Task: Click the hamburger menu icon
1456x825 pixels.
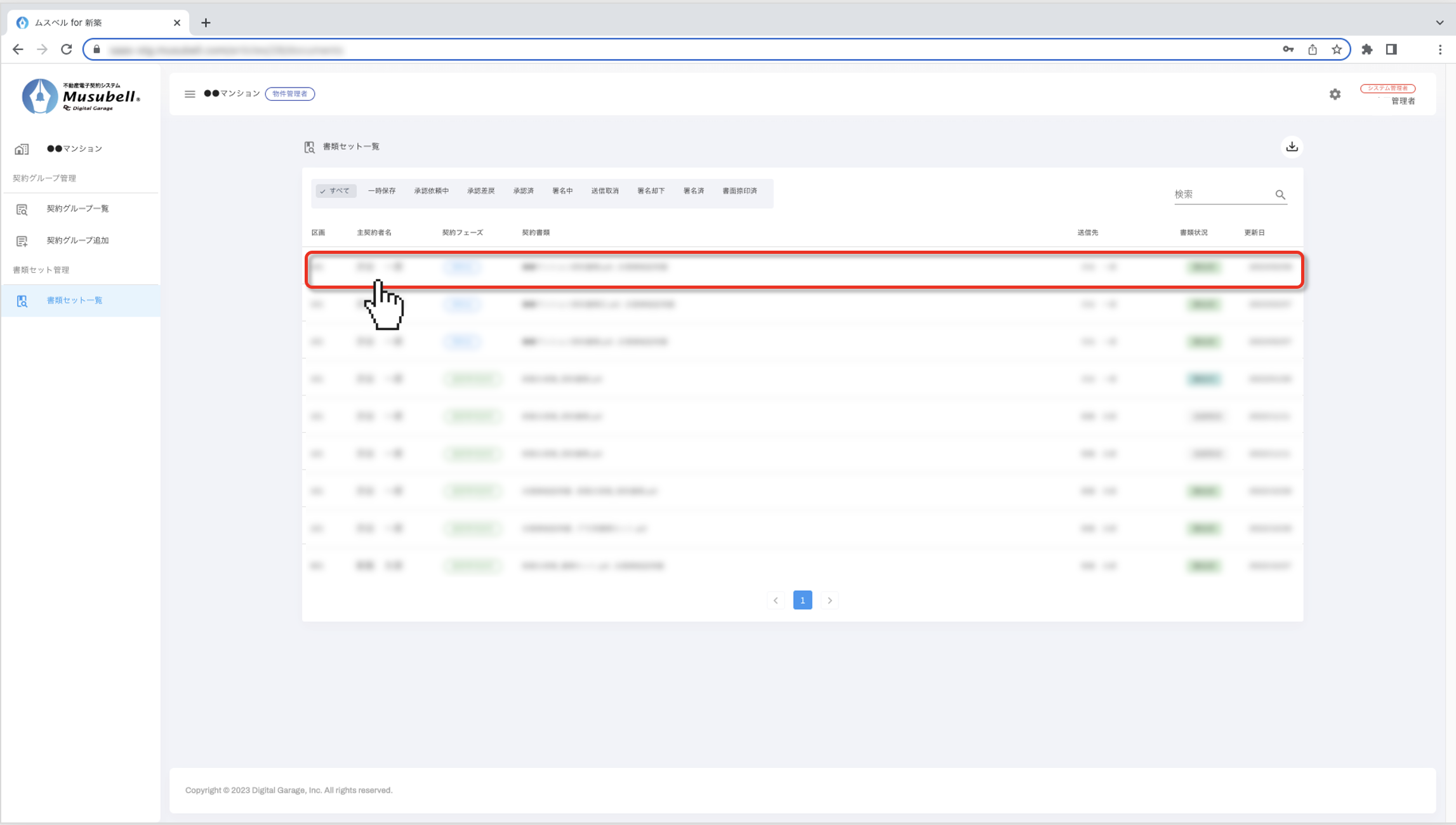Action: coord(190,94)
